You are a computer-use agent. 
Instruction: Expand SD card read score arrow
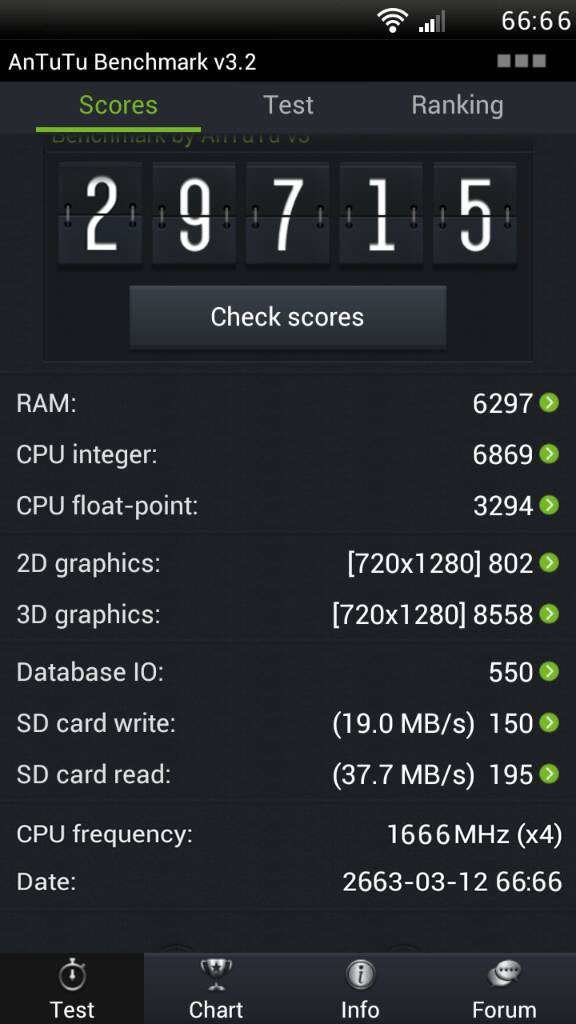[x=549, y=774]
